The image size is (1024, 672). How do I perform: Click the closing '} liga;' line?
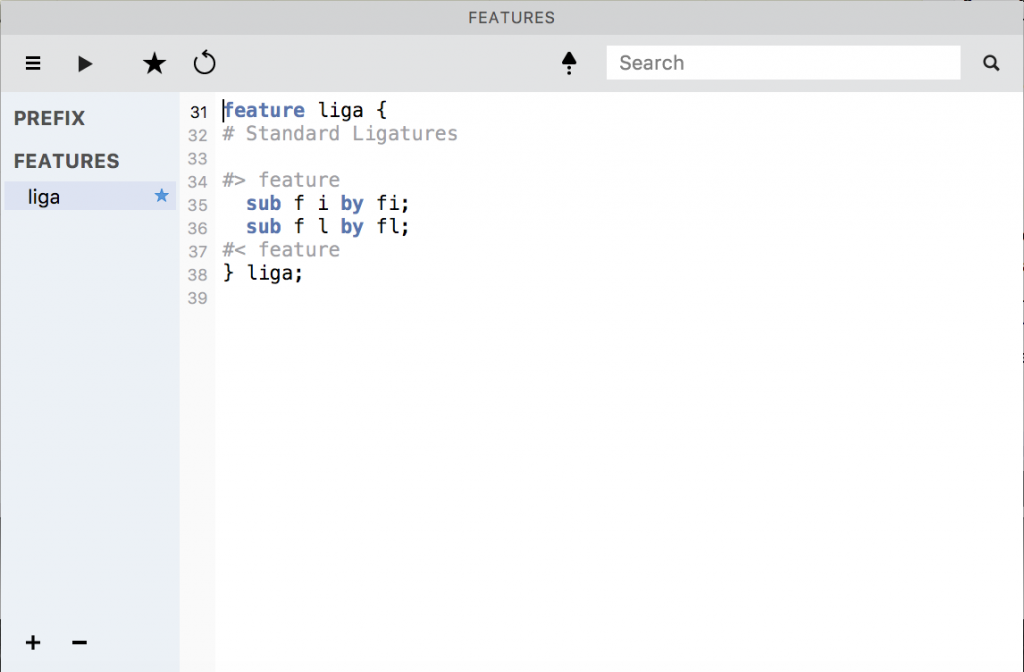[262, 273]
